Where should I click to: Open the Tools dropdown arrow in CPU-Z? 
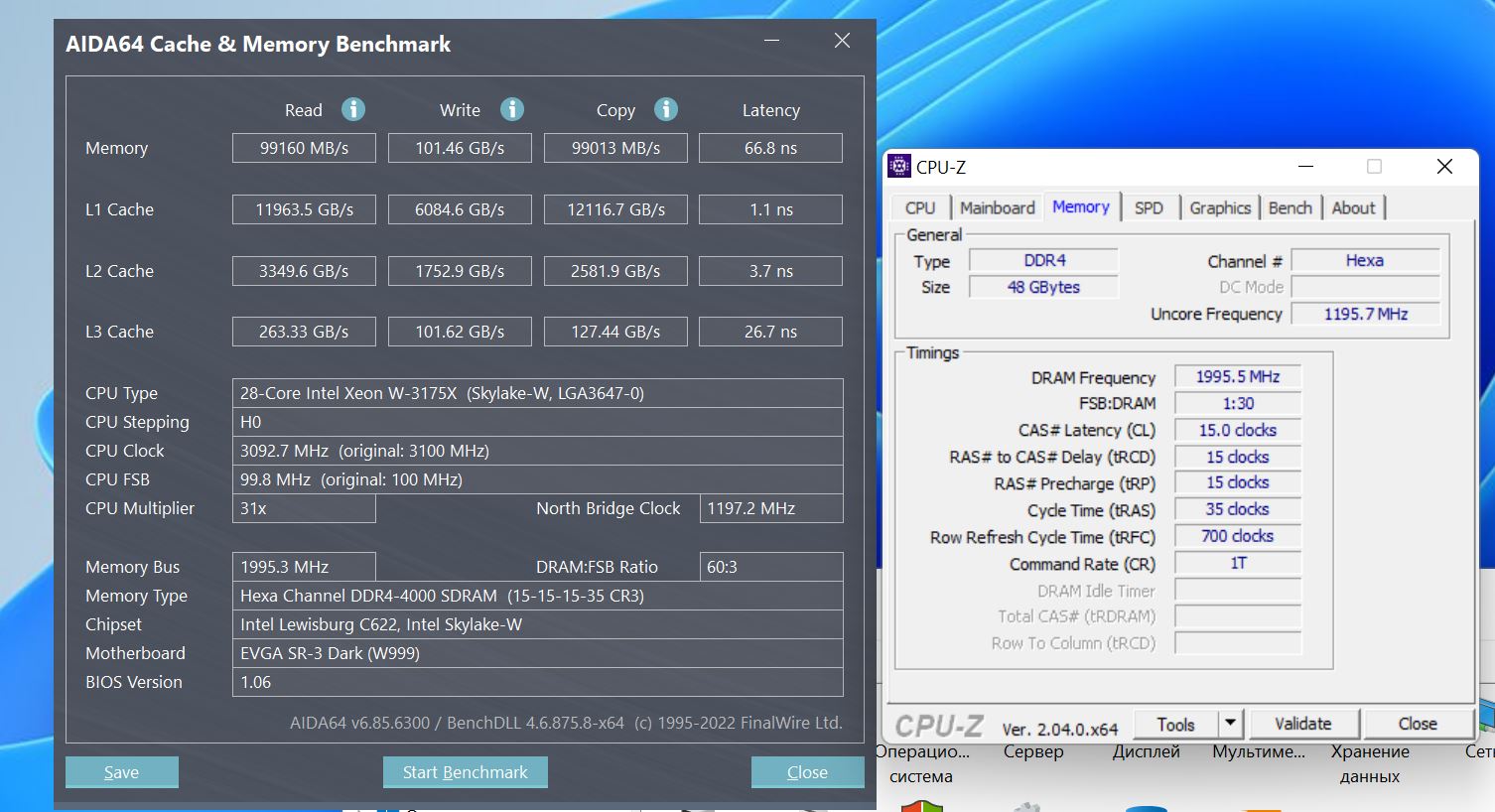[x=1231, y=724]
